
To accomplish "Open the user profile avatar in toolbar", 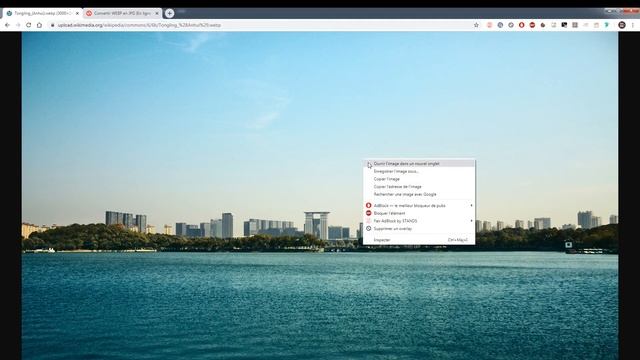I will 622,25.
